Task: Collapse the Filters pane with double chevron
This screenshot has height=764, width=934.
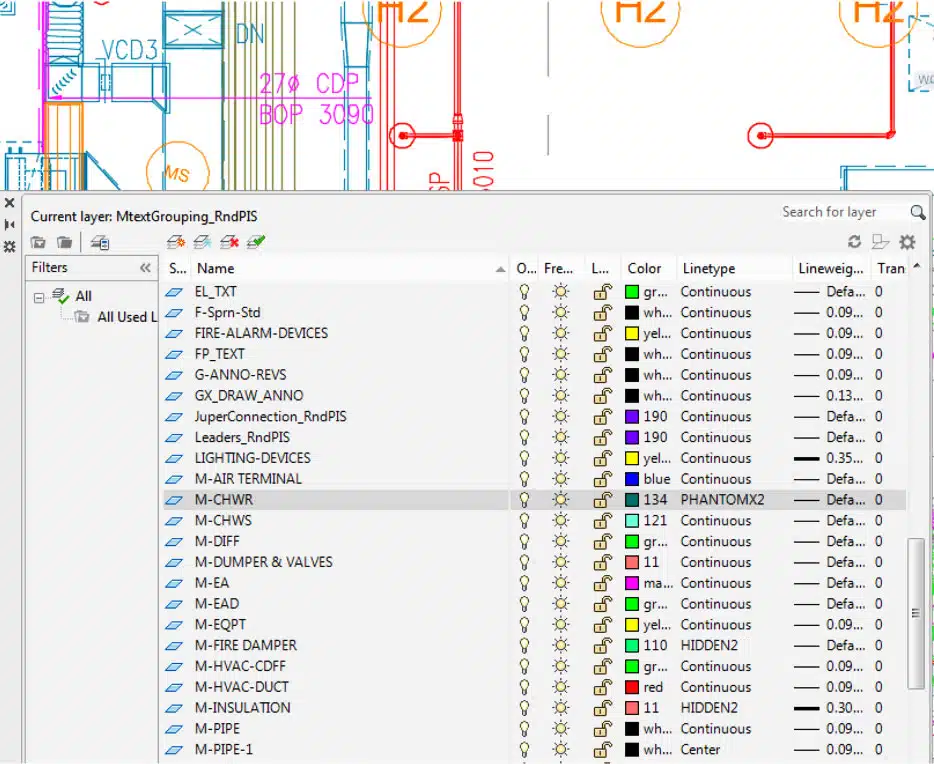Action: (x=145, y=268)
